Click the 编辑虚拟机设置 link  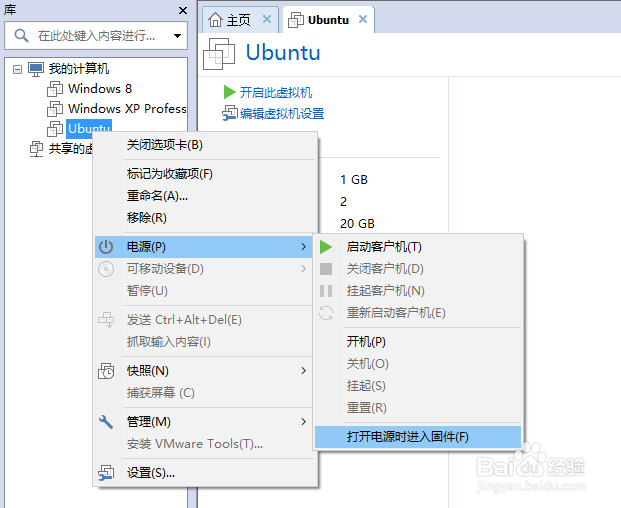pos(282,114)
